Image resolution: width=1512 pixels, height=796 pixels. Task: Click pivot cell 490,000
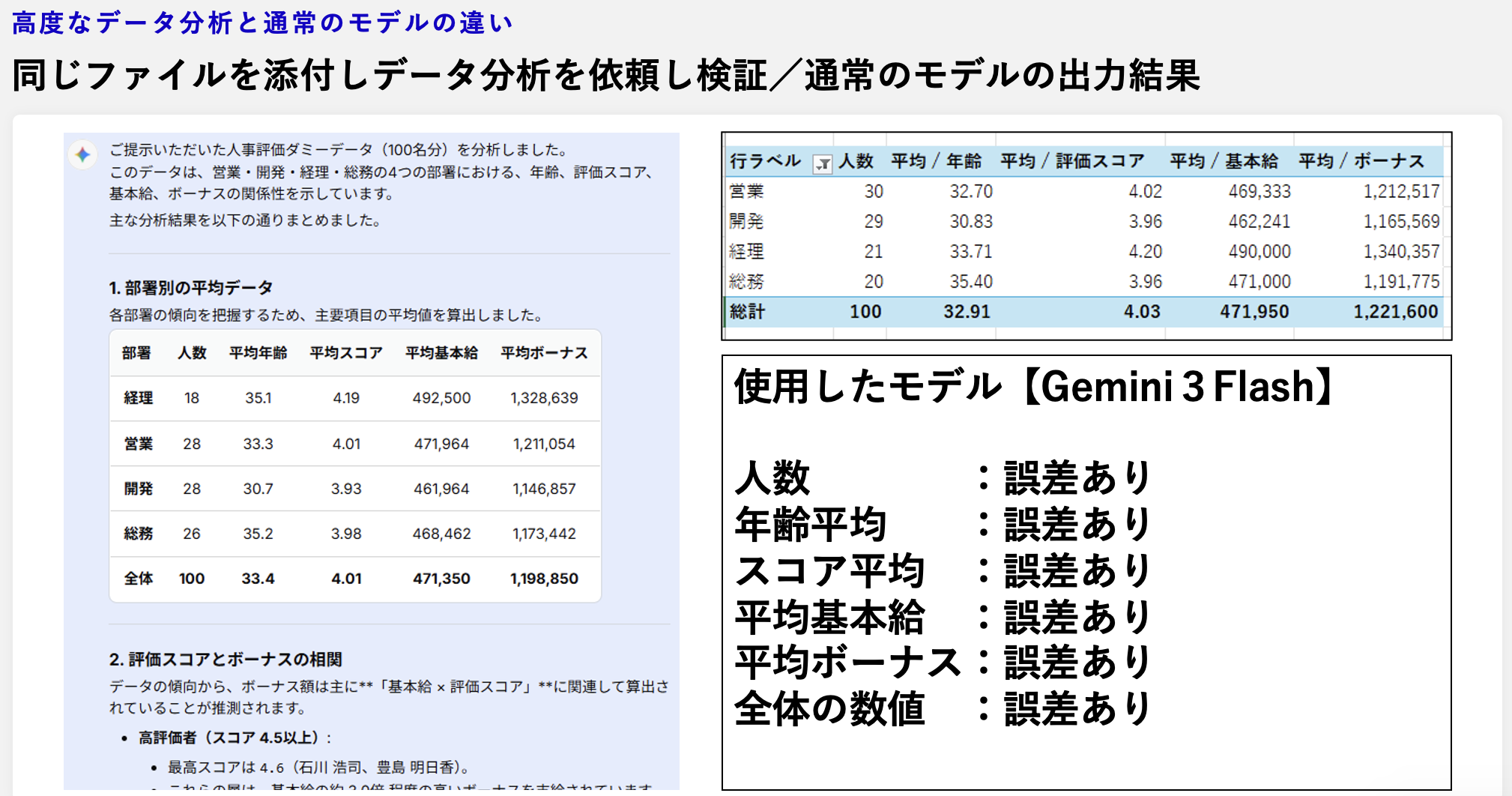[x=1260, y=251]
